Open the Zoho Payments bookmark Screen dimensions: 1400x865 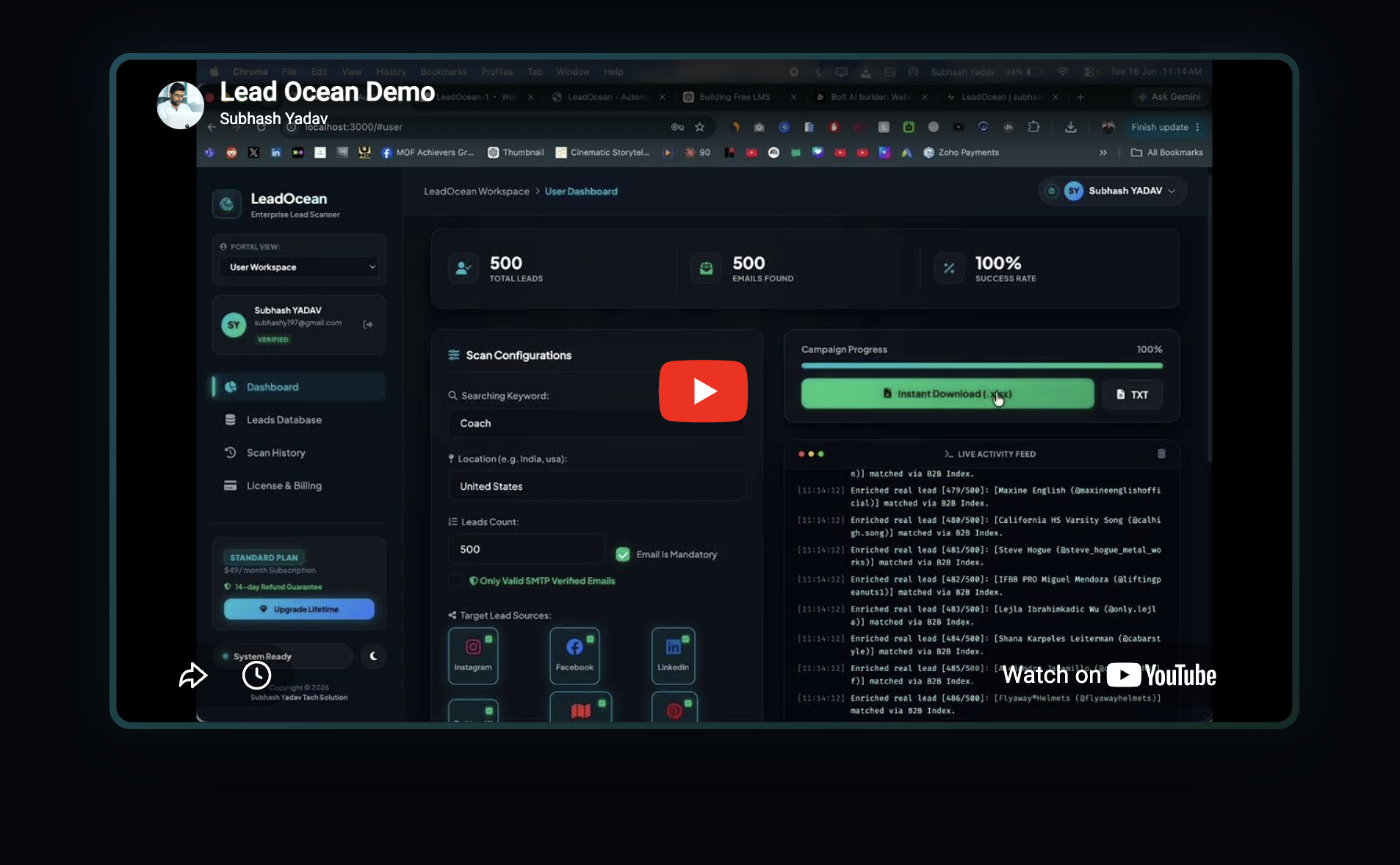(961, 153)
